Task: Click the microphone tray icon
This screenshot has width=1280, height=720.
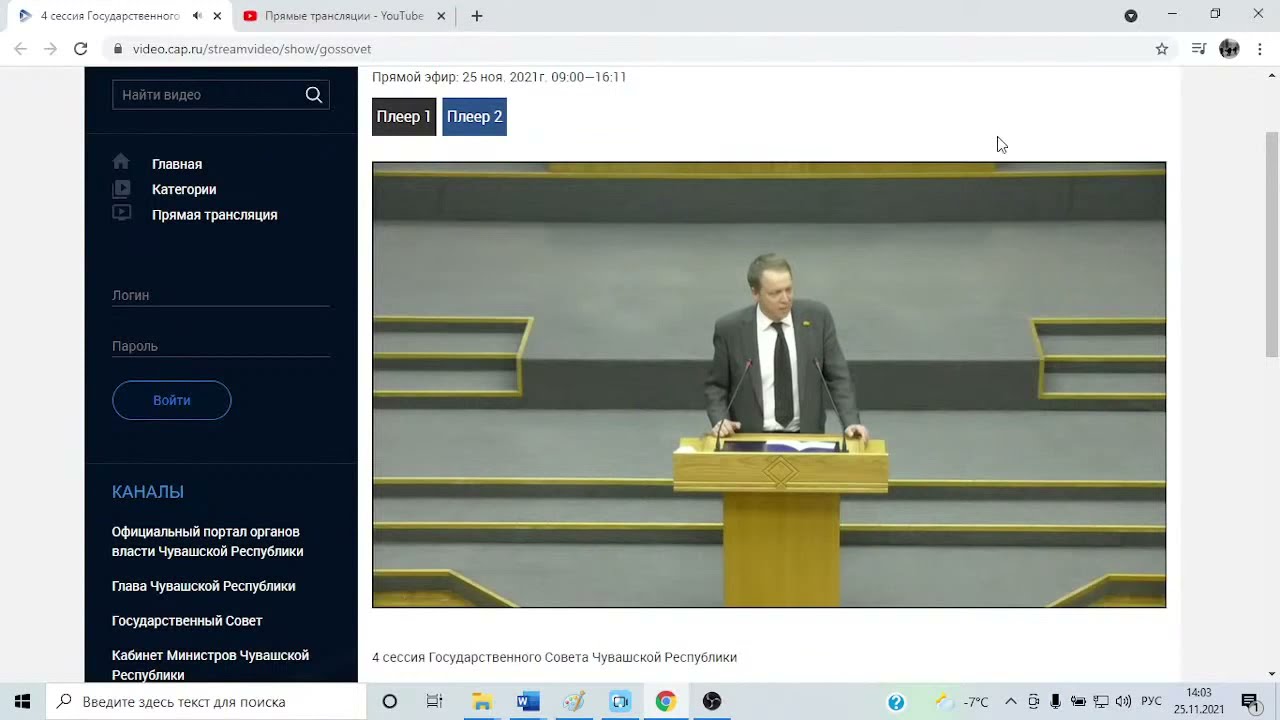Action: click(1056, 702)
